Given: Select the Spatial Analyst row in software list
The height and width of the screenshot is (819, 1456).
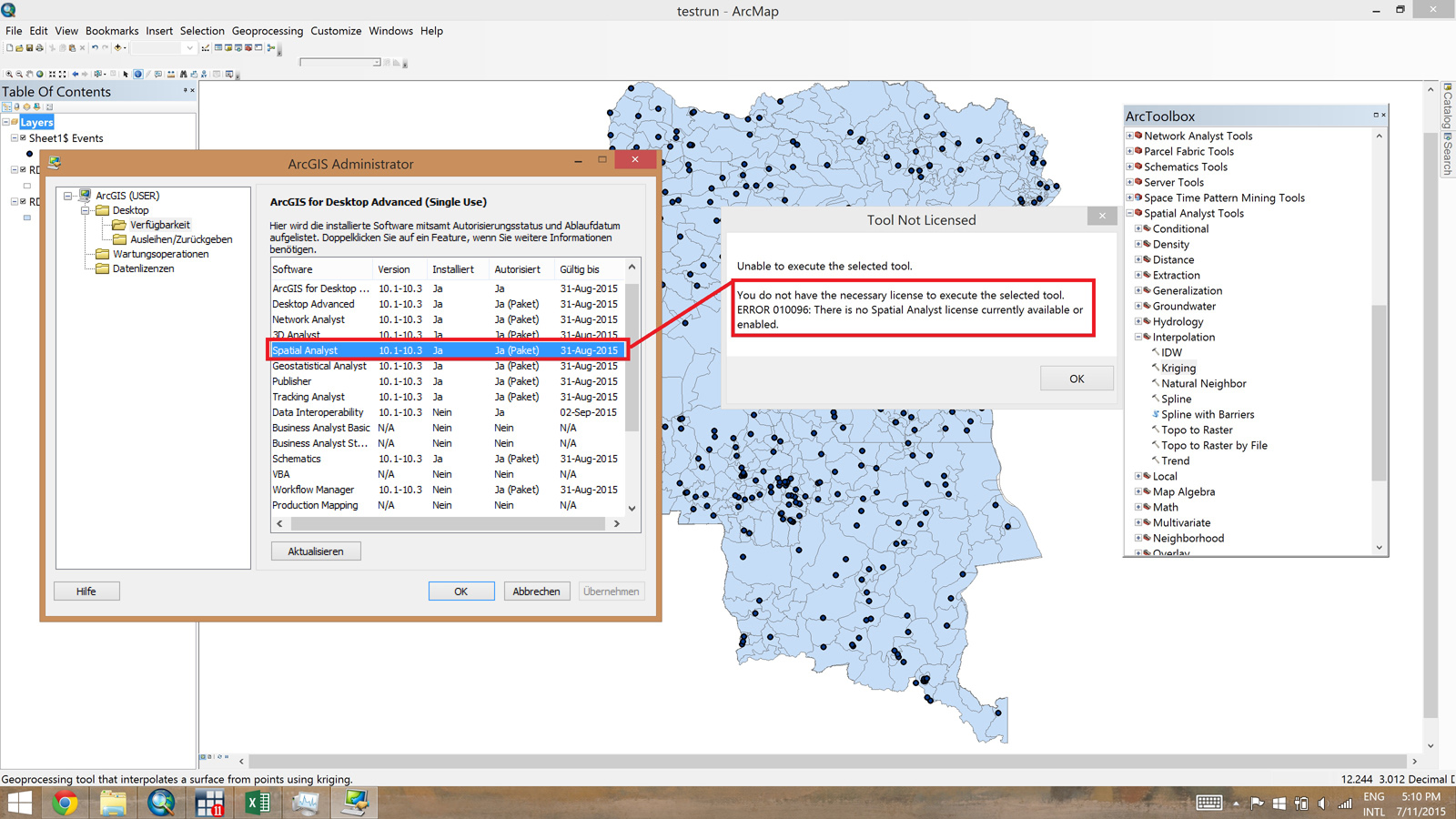Looking at the screenshot, I should pos(448,350).
